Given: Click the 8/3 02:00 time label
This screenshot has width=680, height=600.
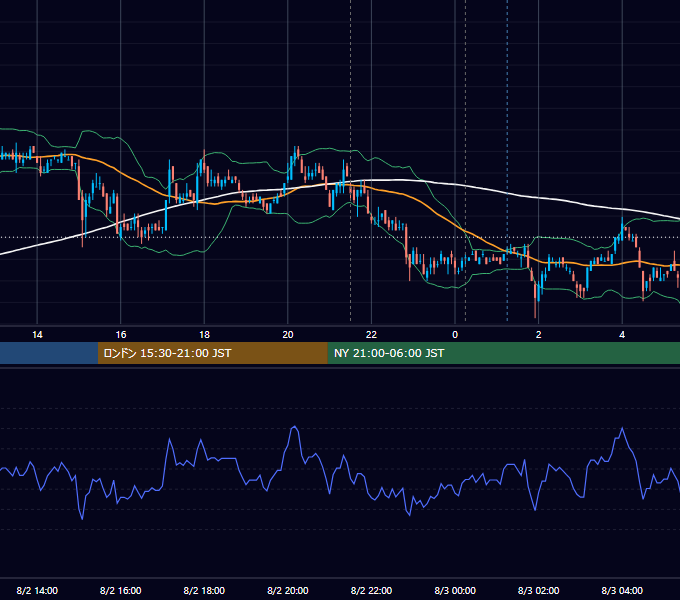Looking at the screenshot, I should pos(538,590).
